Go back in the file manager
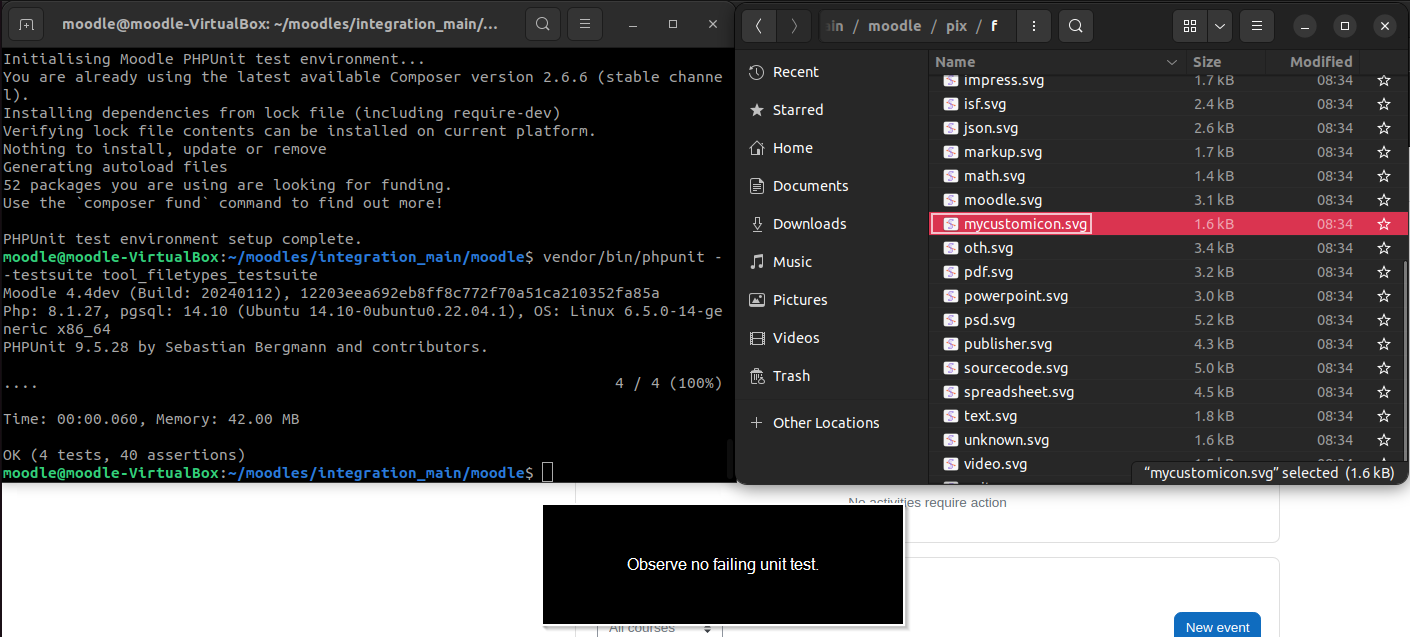 click(759, 26)
